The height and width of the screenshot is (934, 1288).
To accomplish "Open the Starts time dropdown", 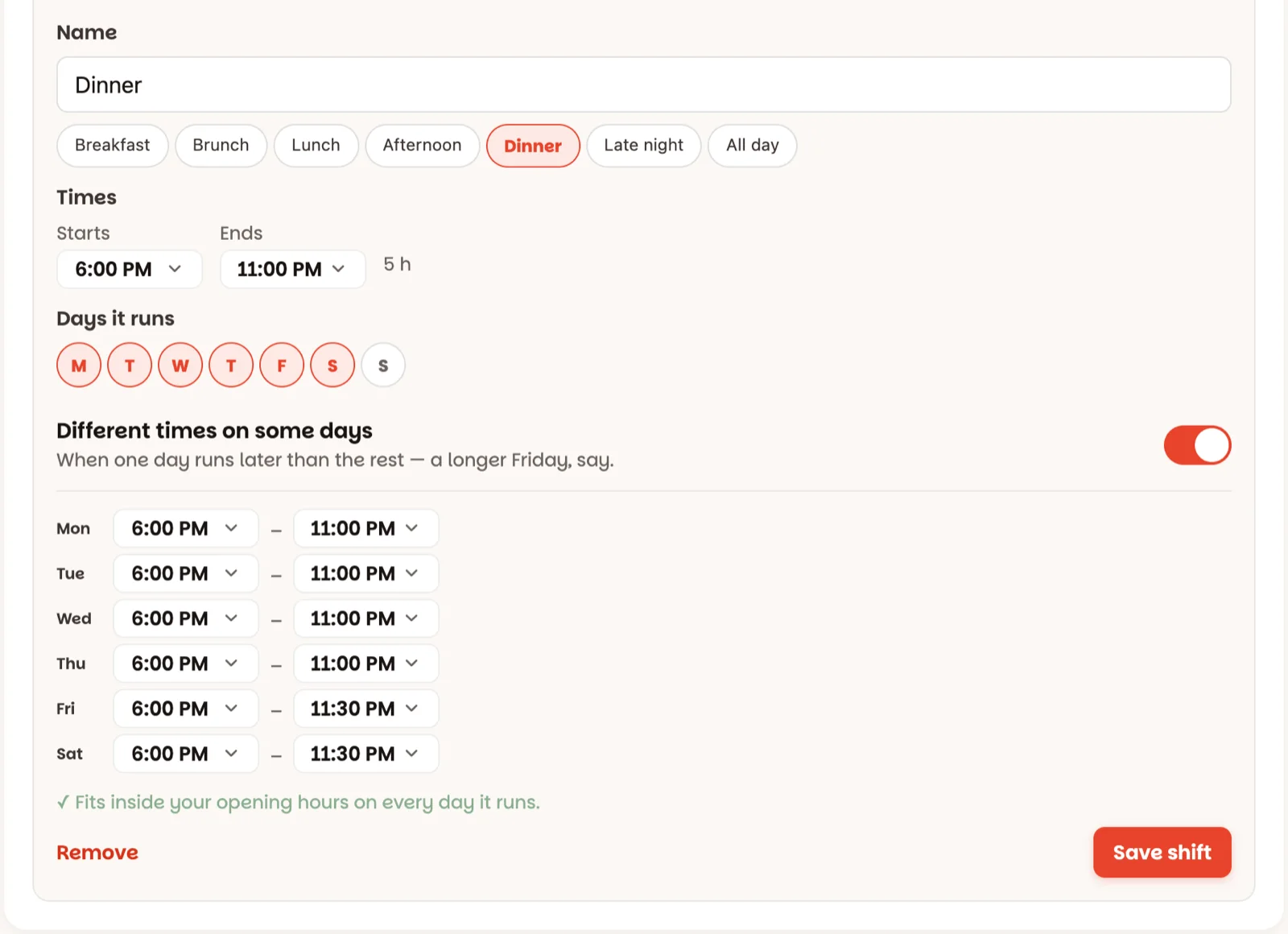I will (130, 269).
